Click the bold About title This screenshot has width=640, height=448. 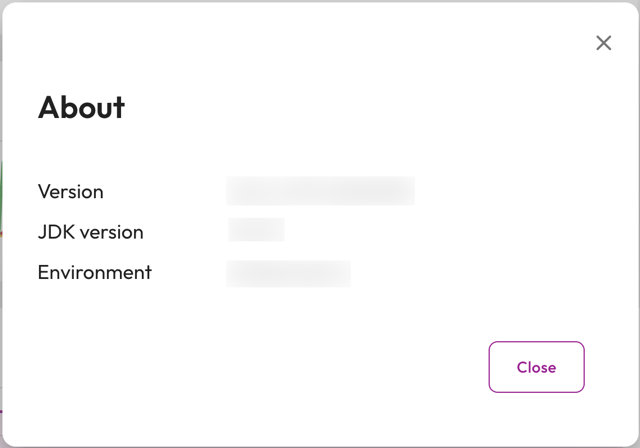81,107
